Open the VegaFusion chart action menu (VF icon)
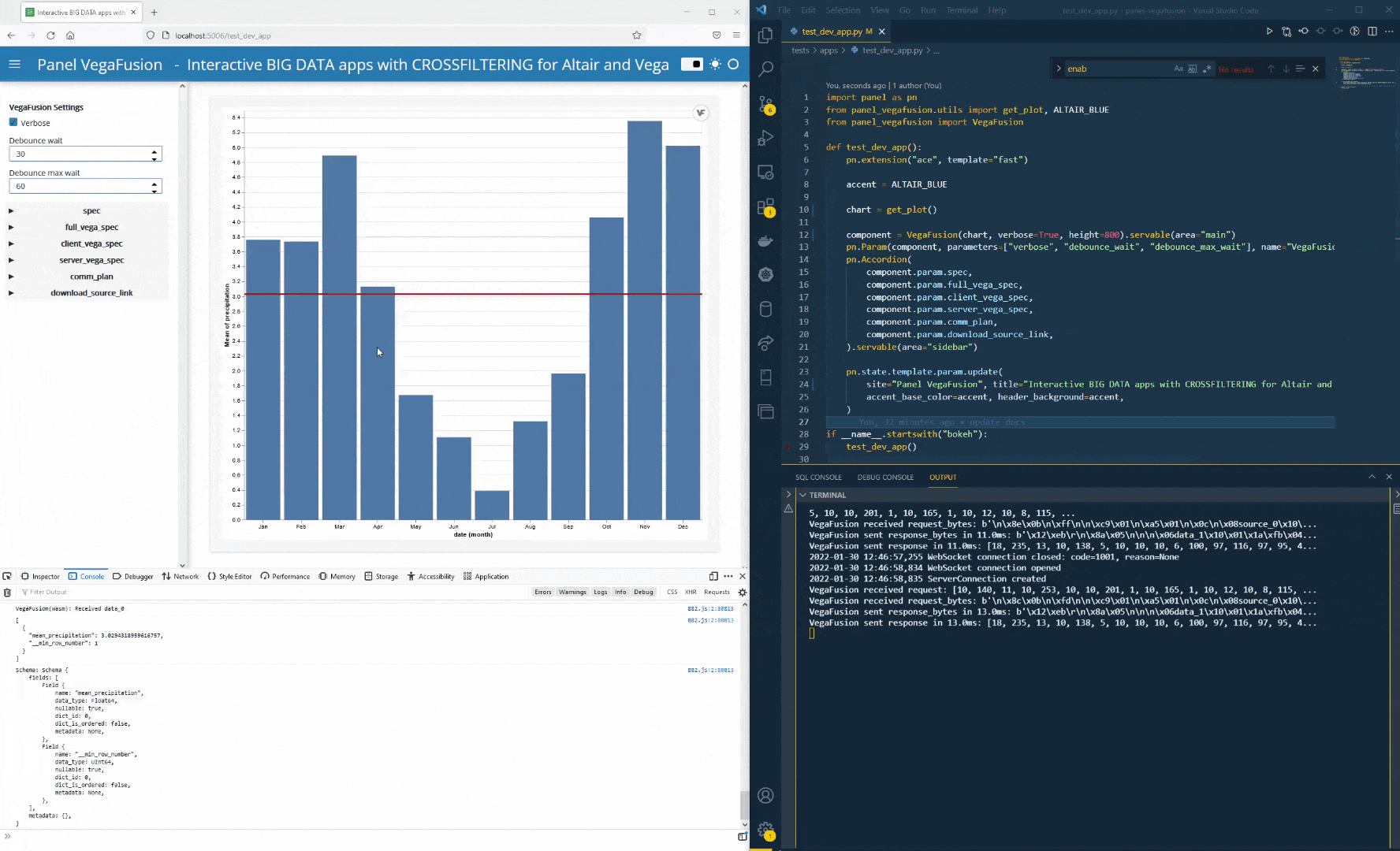The height and width of the screenshot is (851, 1400). 700,113
